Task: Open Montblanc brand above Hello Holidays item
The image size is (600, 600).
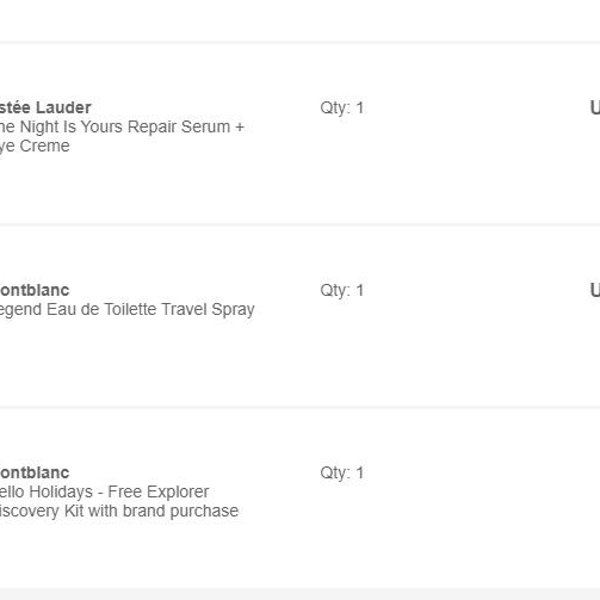Action: [34, 473]
